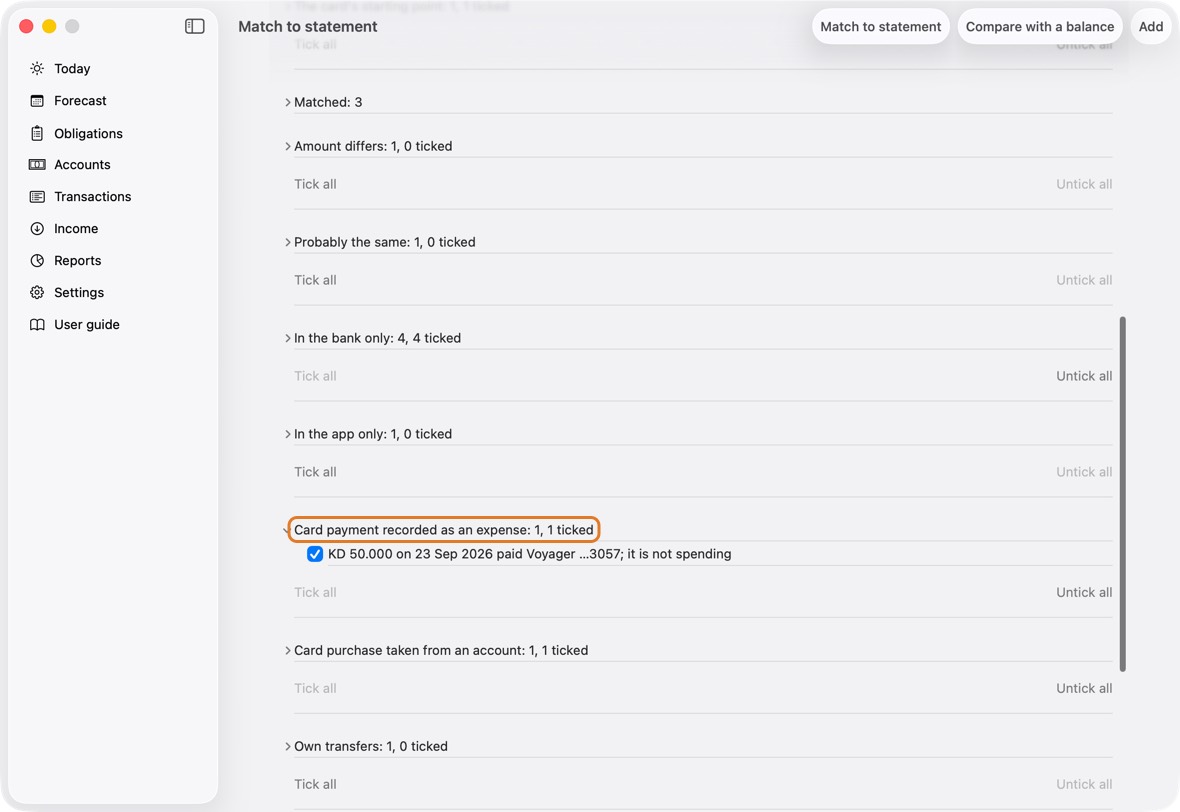The width and height of the screenshot is (1180, 812).
Task: Click the Today sun icon
Action: pyautogui.click(x=37, y=68)
